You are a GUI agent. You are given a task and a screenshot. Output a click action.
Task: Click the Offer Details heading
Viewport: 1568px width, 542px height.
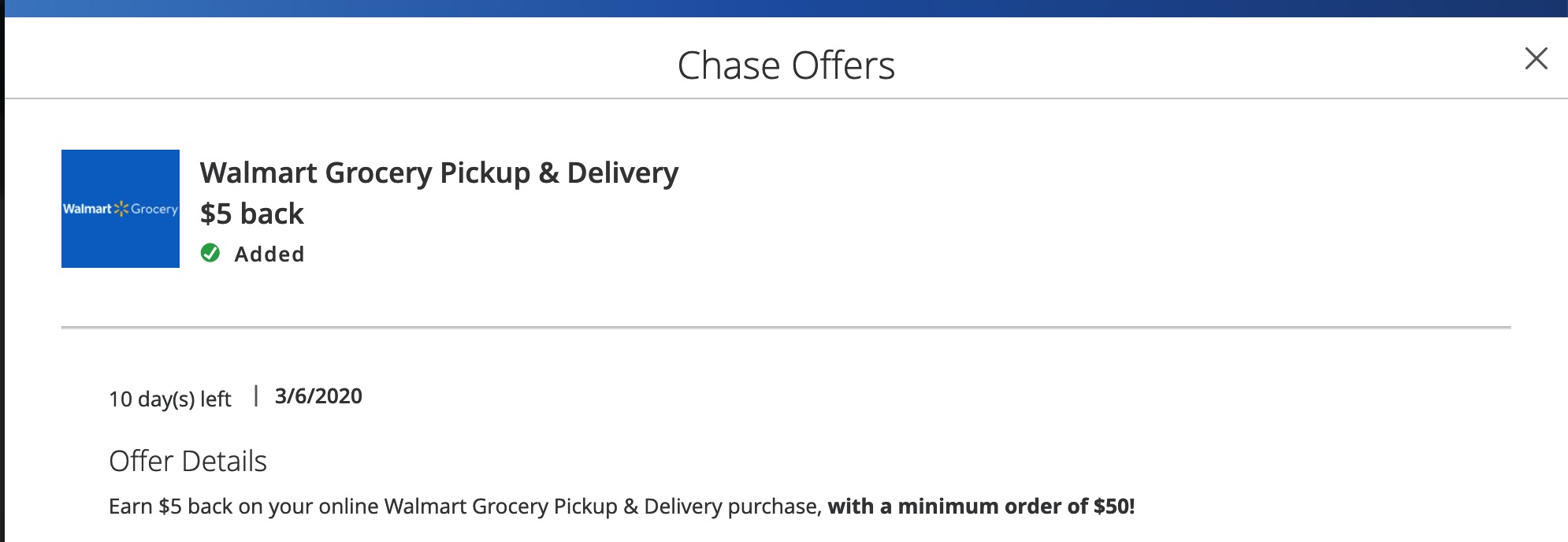click(x=188, y=461)
